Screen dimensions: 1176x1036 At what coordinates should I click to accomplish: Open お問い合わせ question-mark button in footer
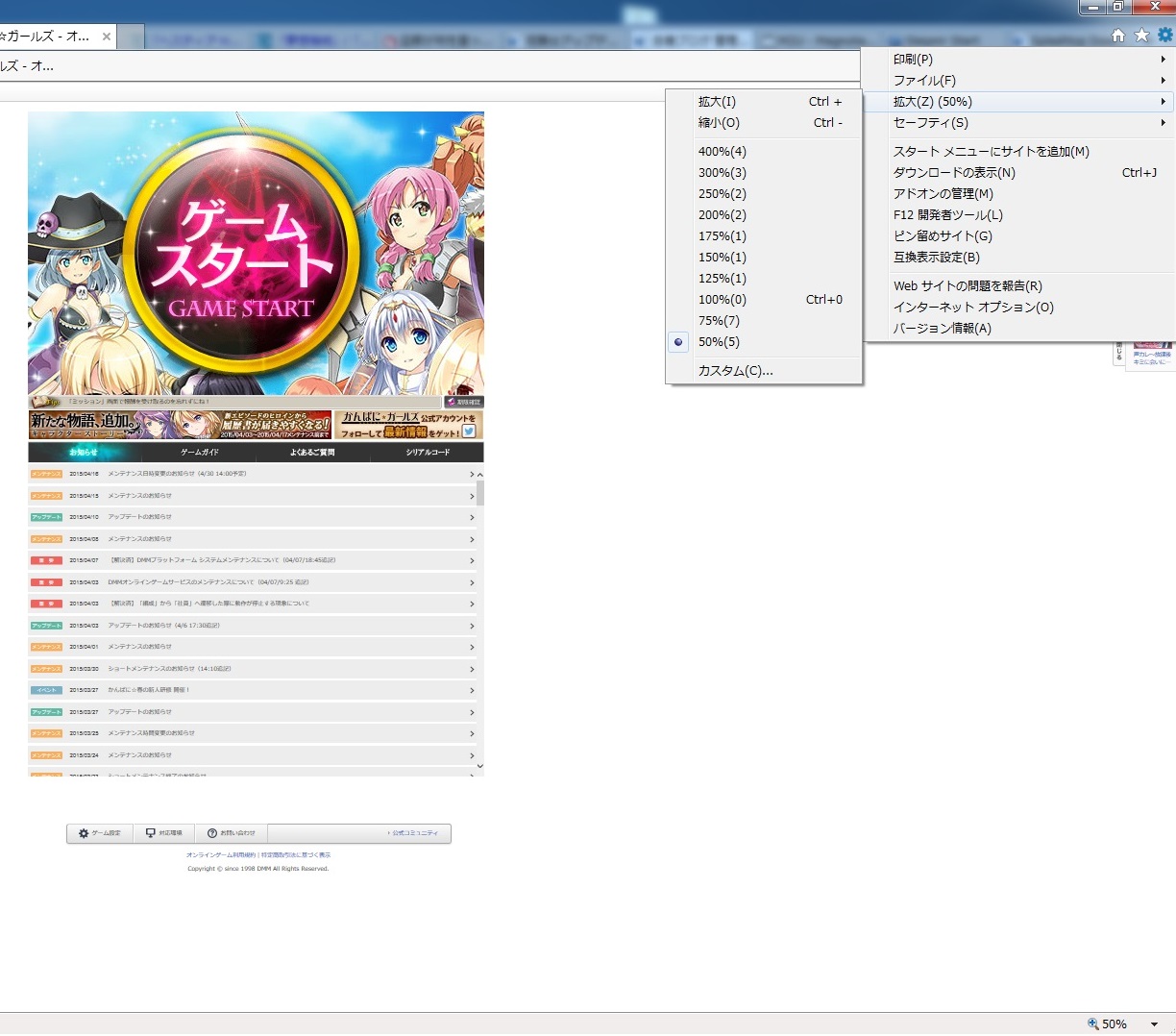pyautogui.click(x=232, y=833)
